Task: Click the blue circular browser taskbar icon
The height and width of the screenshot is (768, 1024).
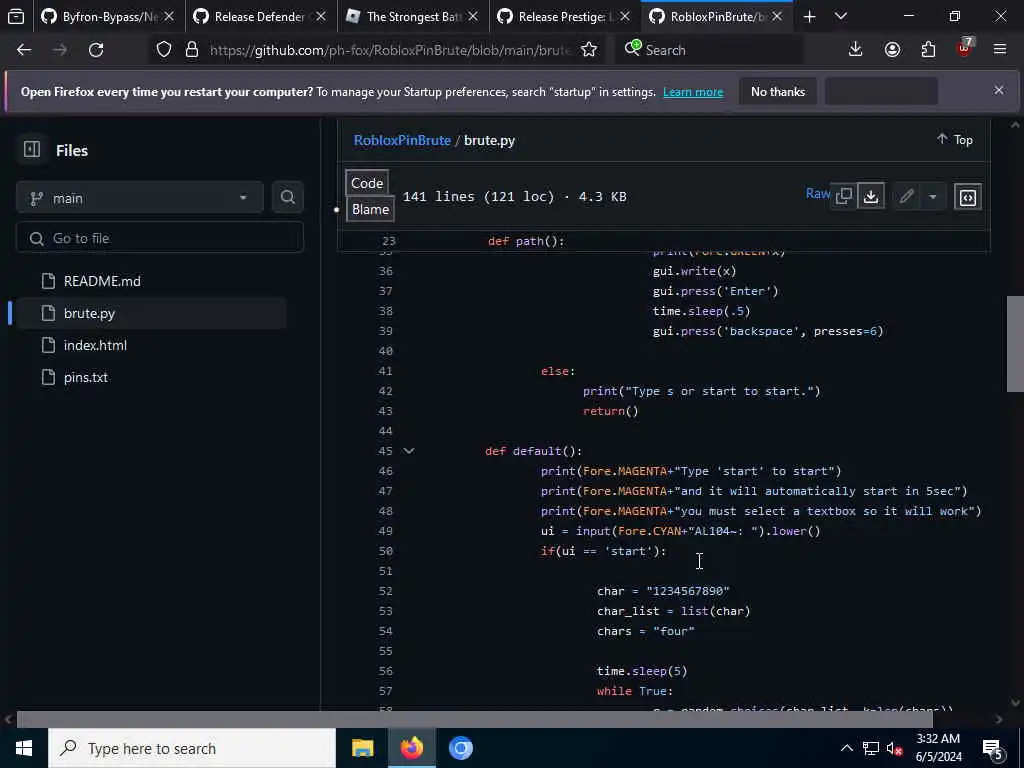Action: pos(460,748)
